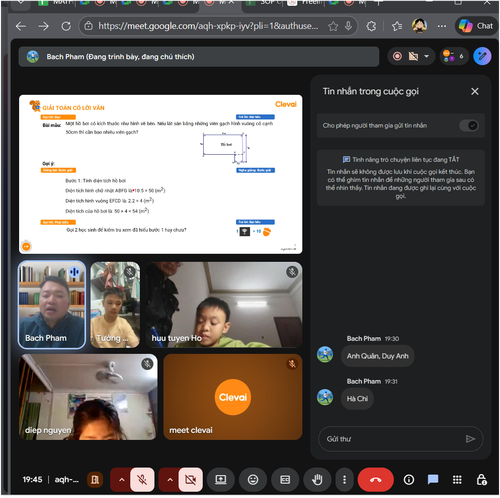Click the meet.google.com address bar URL
Viewport: 500px width, 498px height.
(208, 26)
